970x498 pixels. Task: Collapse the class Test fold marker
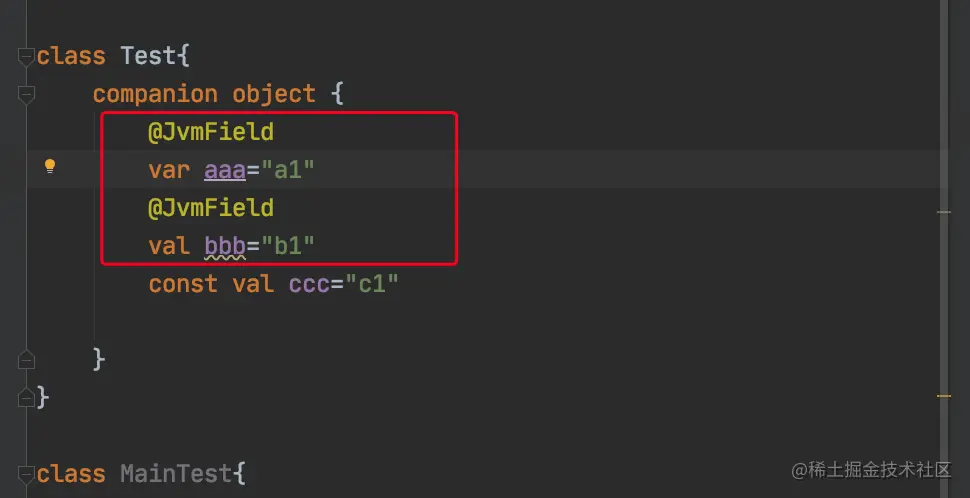tap(26, 57)
